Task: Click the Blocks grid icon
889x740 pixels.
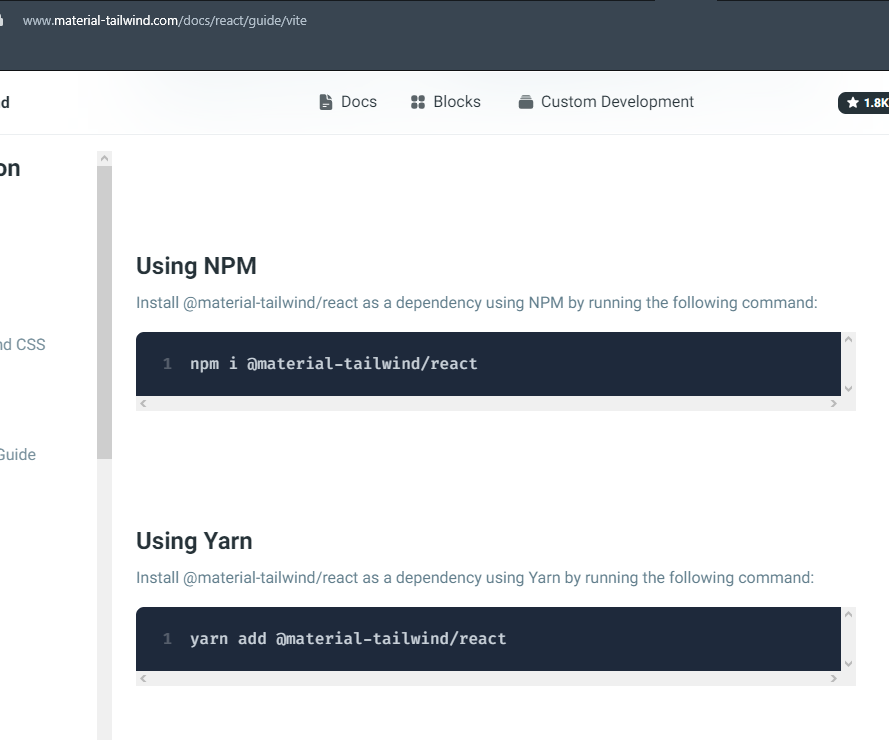Action: [x=416, y=101]
